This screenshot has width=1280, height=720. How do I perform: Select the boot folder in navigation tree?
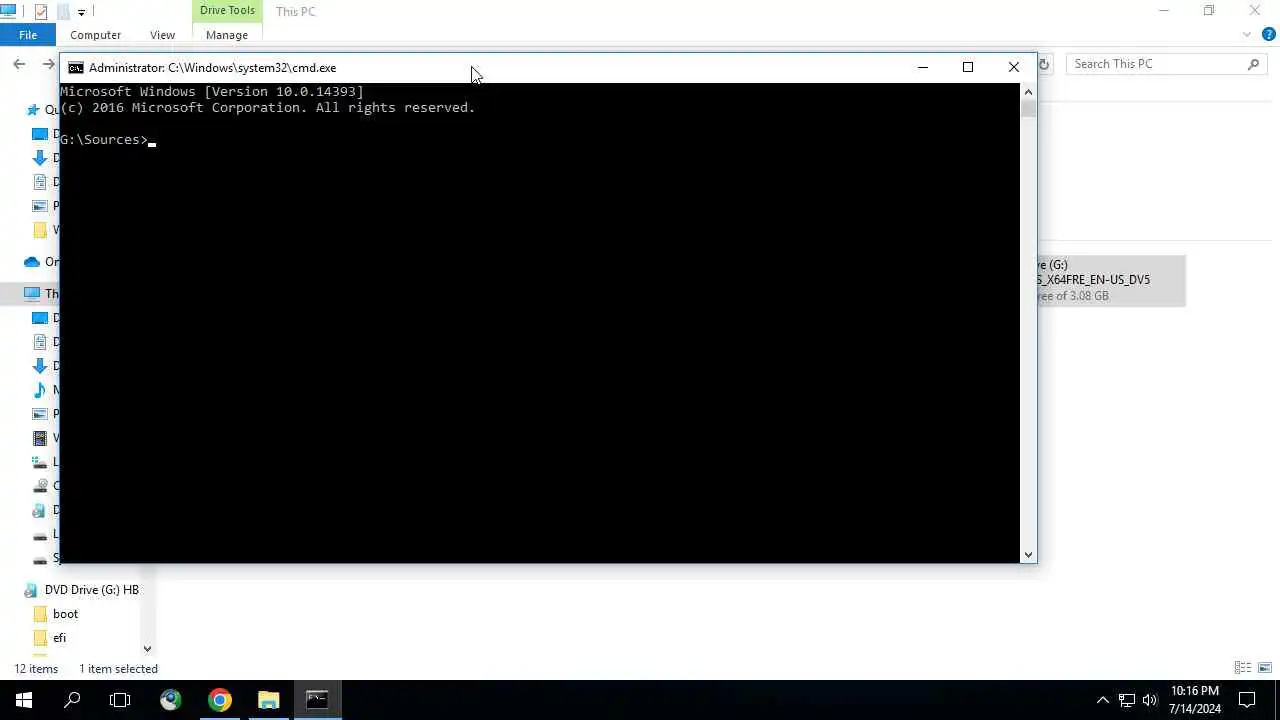pos(65,614)
